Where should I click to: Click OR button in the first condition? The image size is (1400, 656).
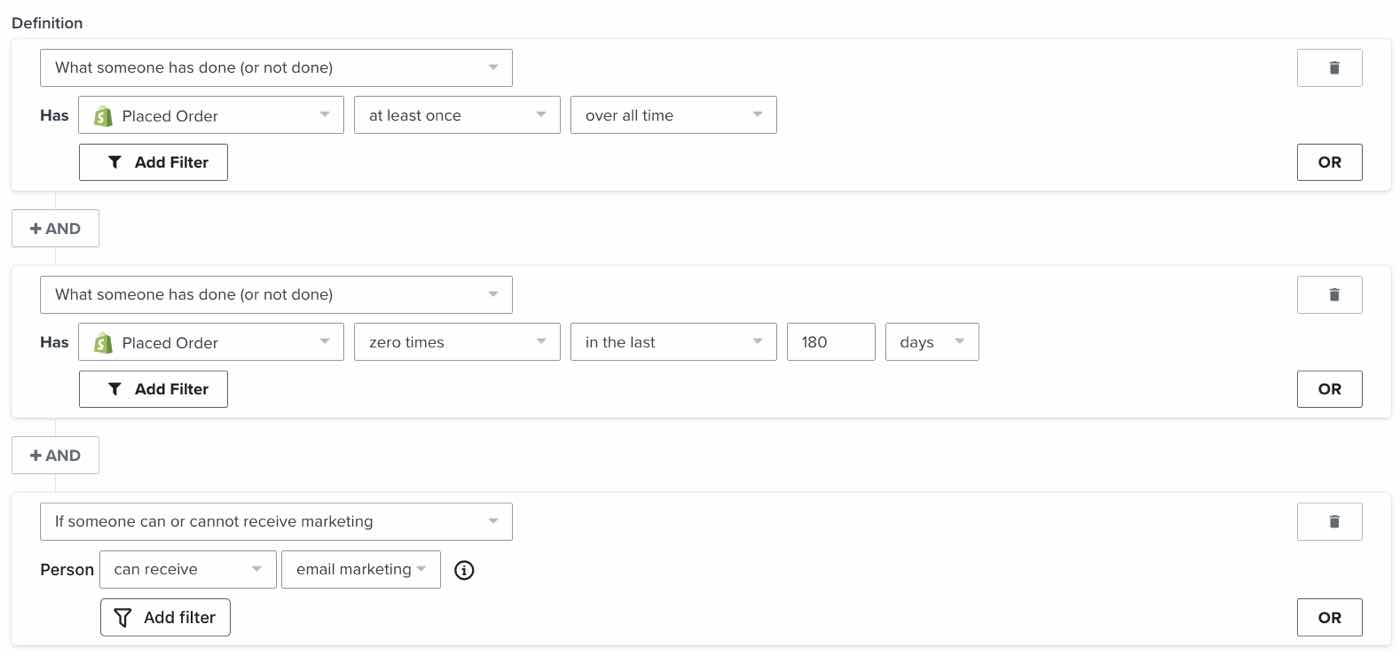(x=1329, y=163)
